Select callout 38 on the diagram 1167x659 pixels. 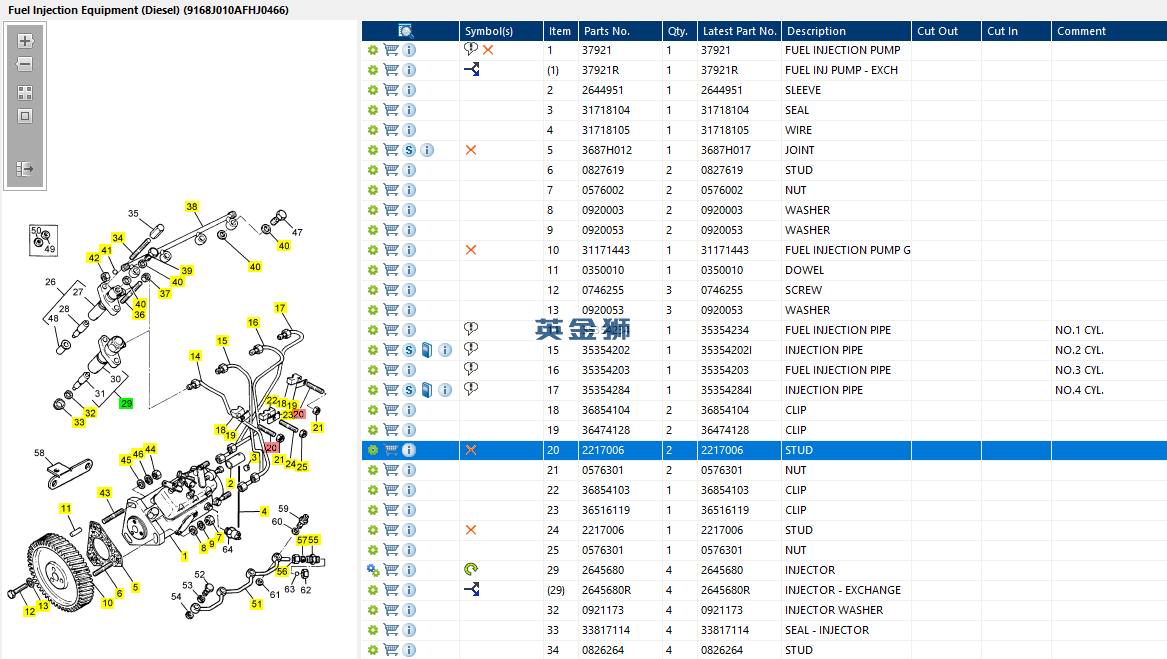pos(192,206)
